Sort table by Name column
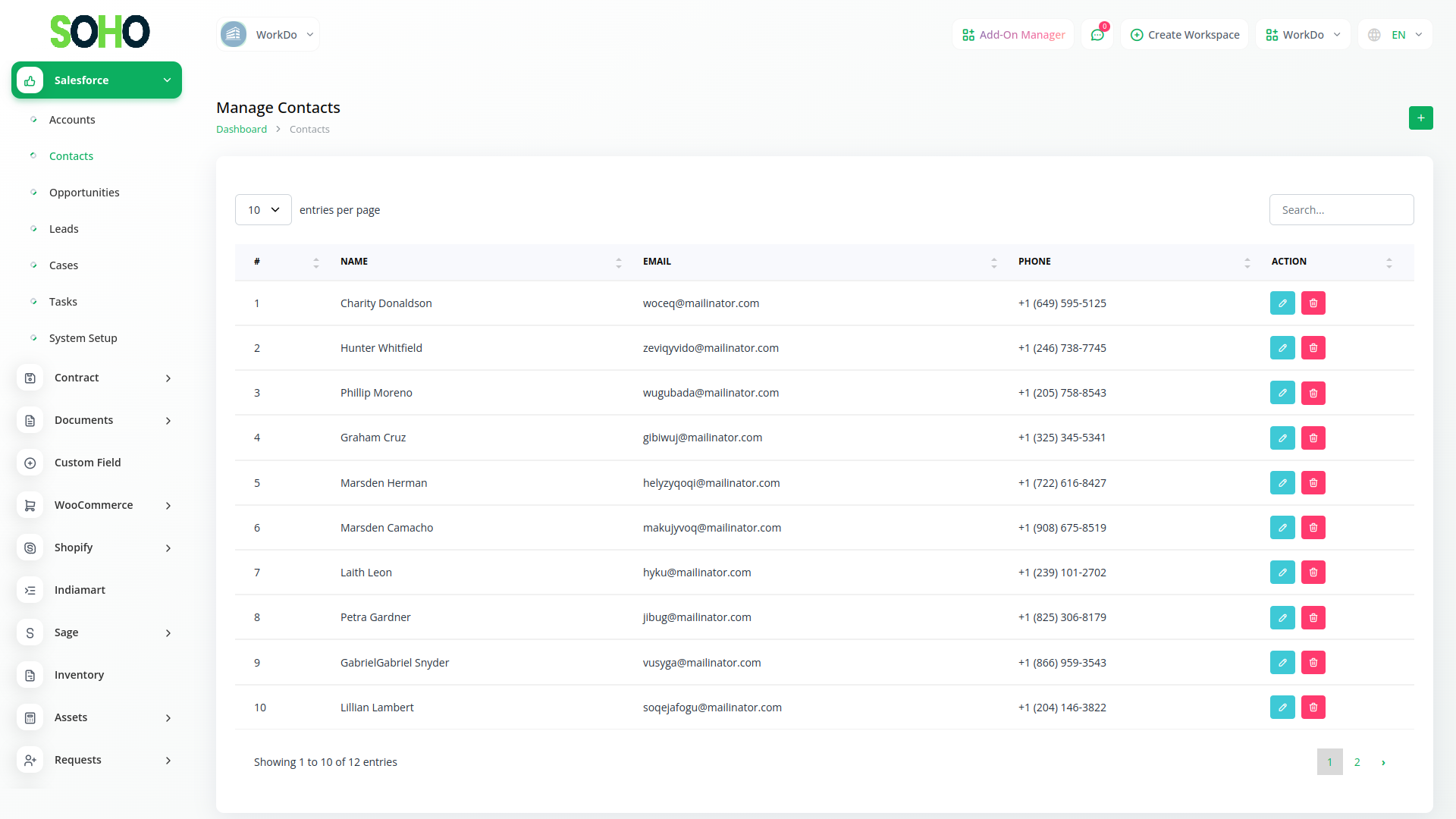Image resolution: width=1456 pixels, height=819 pixels. coord(618,262)
